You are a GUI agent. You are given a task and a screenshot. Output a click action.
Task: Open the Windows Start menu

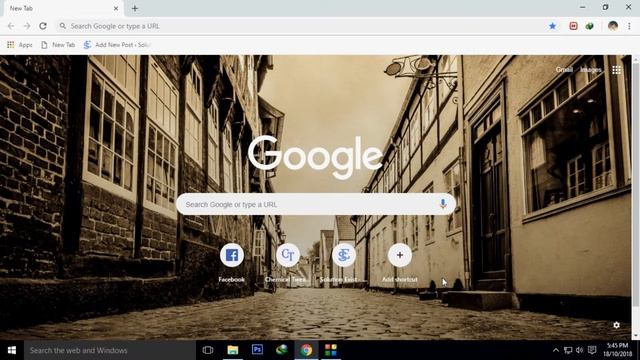(x=12, y=350)
